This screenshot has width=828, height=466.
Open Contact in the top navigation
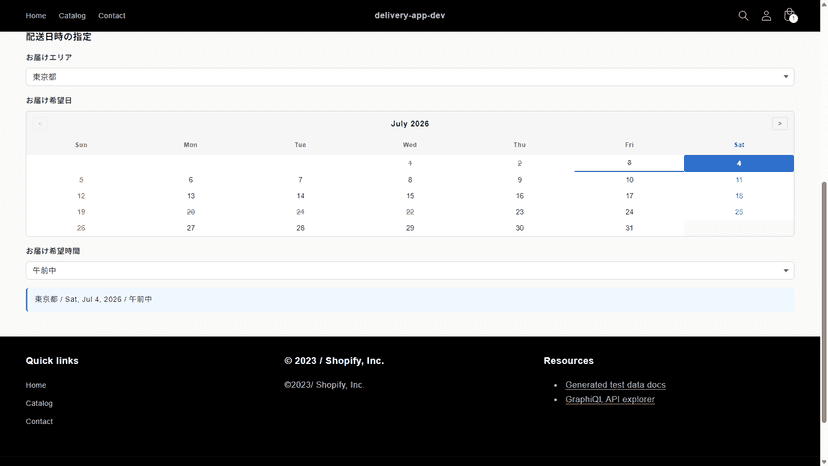click(x=112, y=16)
